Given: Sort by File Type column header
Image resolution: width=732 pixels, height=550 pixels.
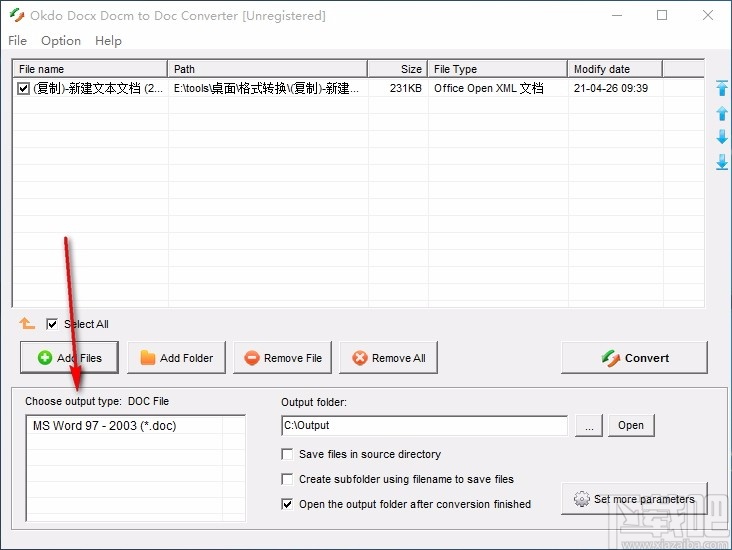Looking at the screenshot, I should (x=498, y=69).
